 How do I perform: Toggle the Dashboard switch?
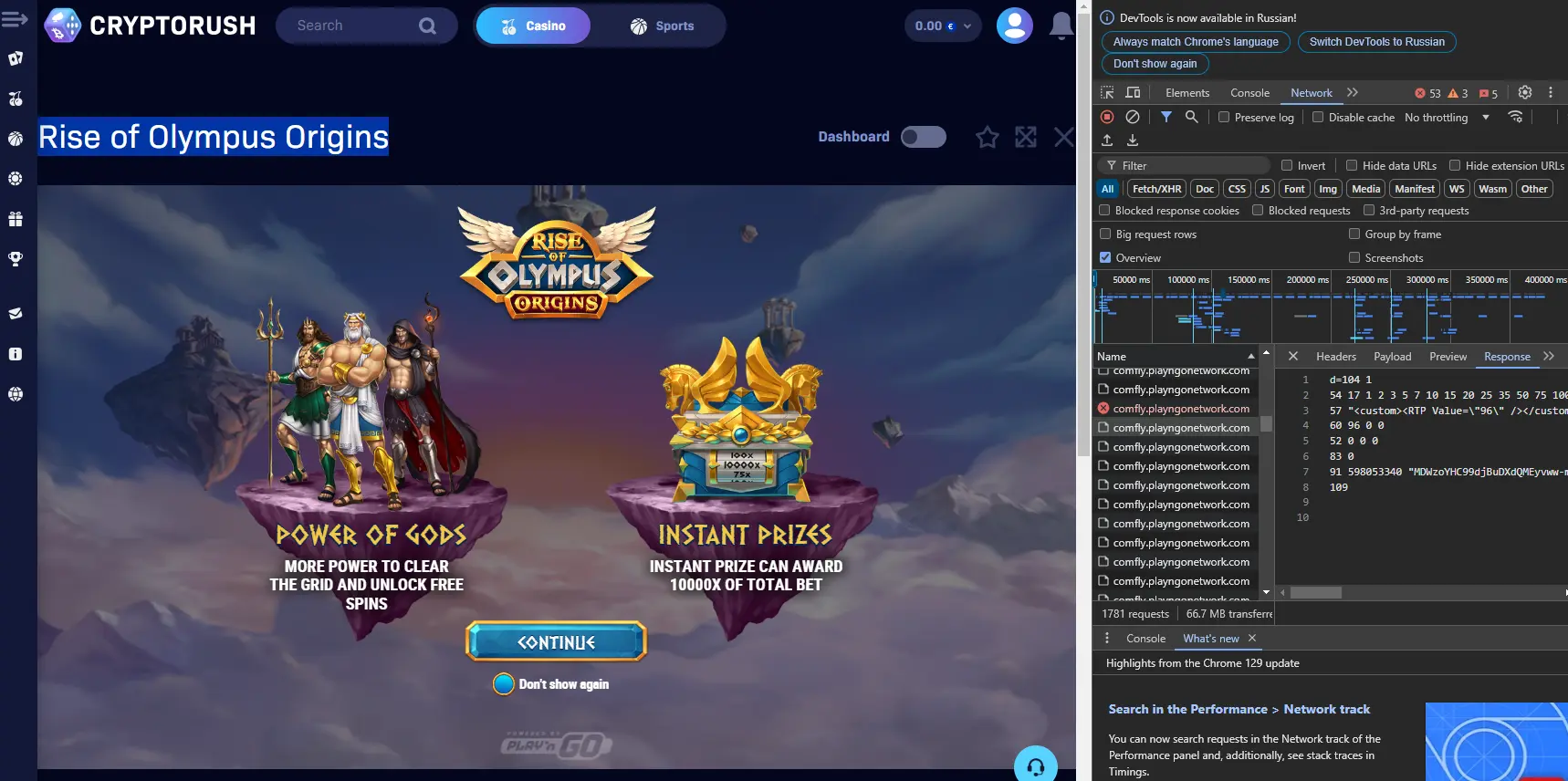924,137
